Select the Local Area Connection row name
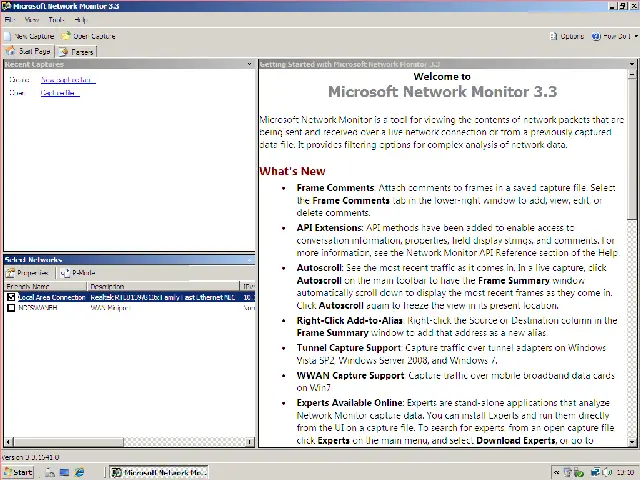The width and height of the screenshot is (640, 480). coord(52,297)
